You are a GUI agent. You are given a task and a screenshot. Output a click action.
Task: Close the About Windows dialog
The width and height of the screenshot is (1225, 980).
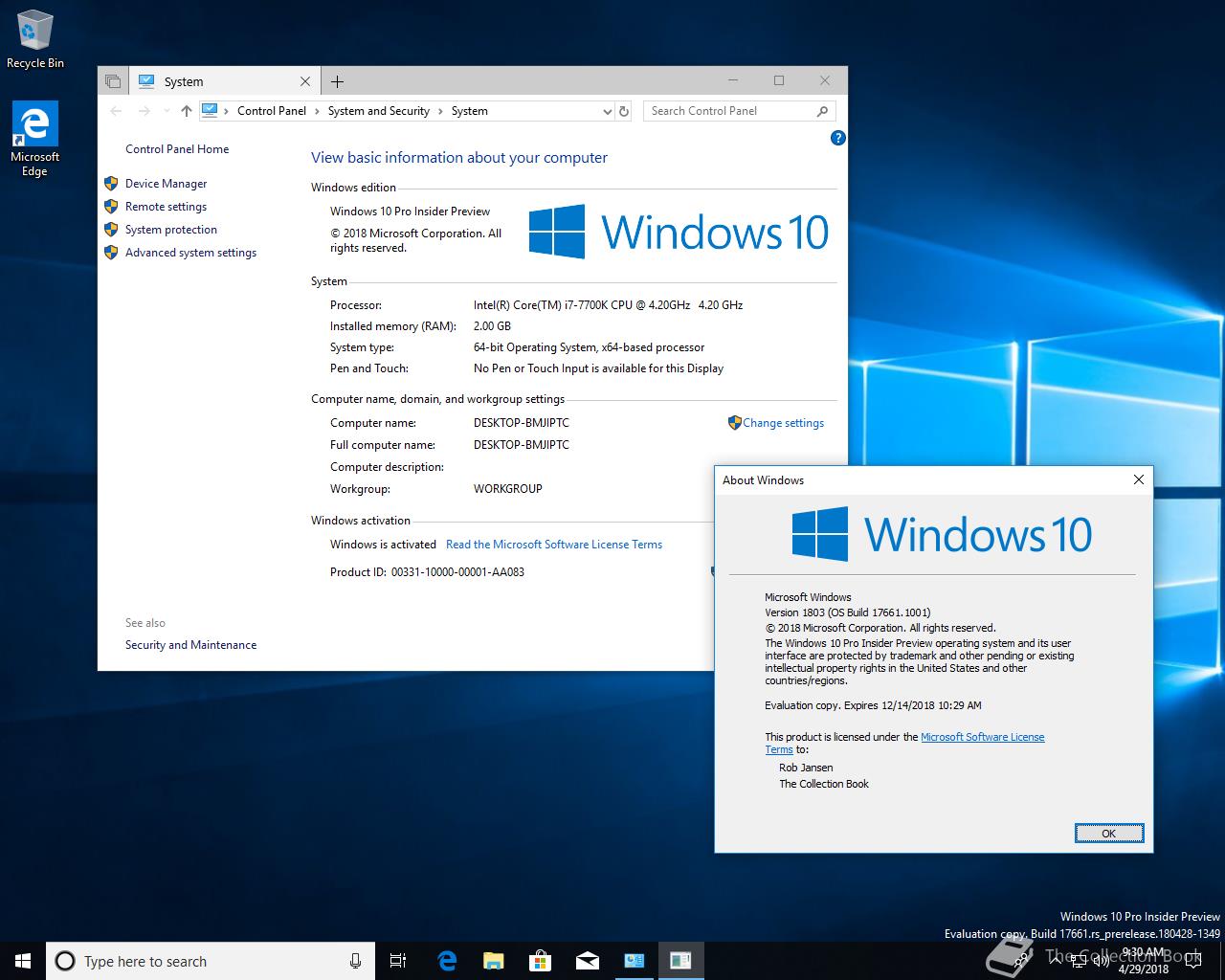[1139, 479]
